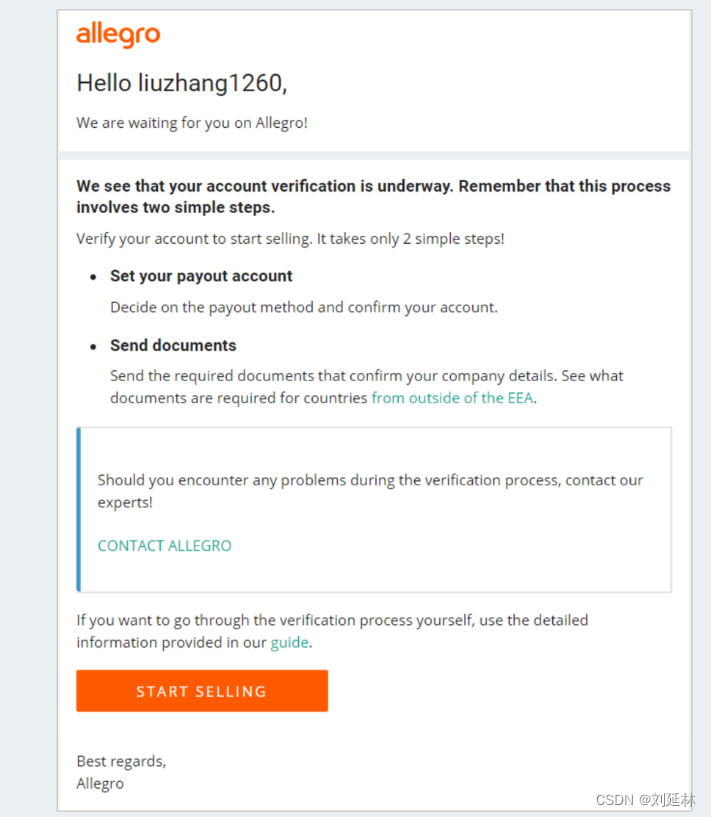Click the bullet before 'Set your payout account'

93,277
